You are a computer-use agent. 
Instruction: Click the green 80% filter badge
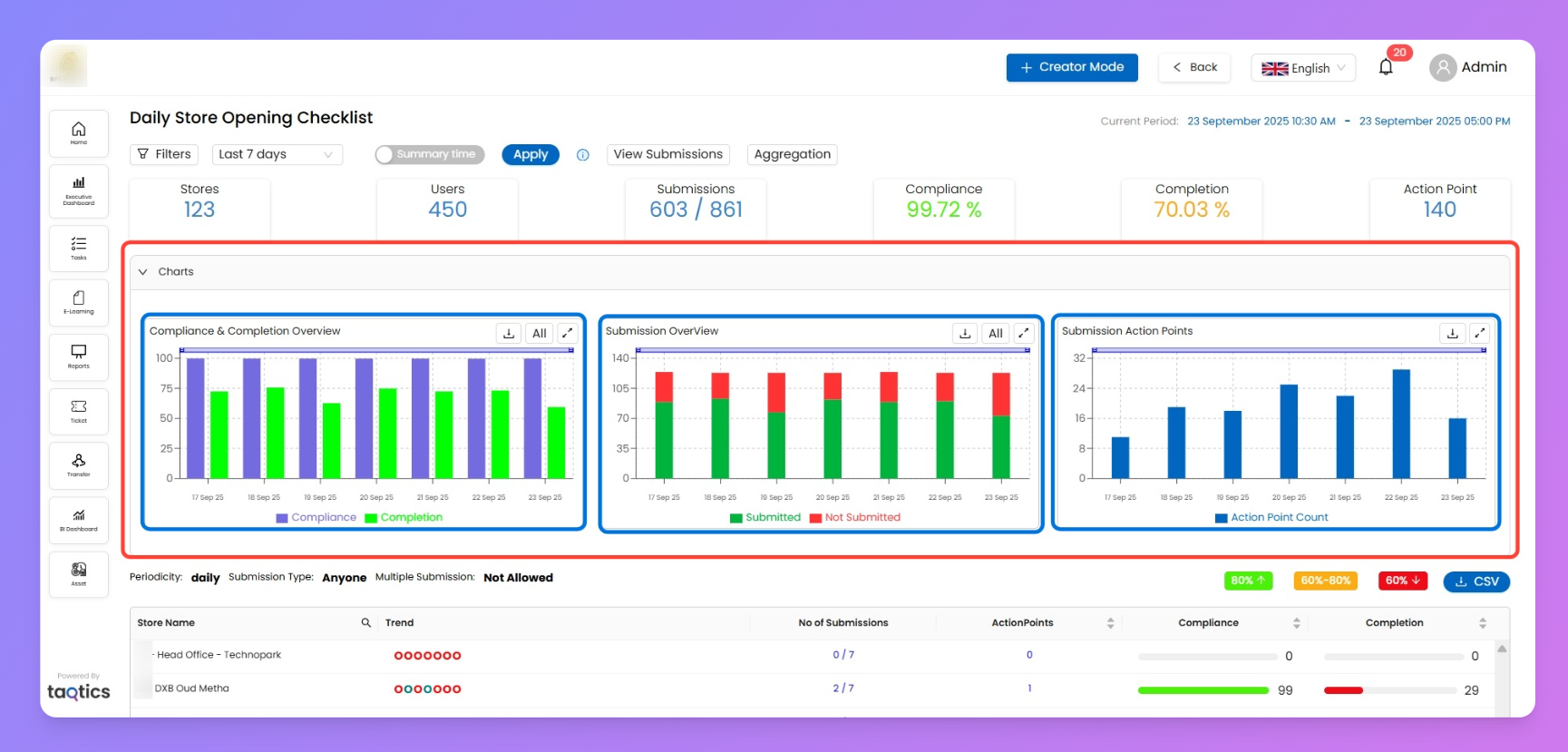(1247, 581)
